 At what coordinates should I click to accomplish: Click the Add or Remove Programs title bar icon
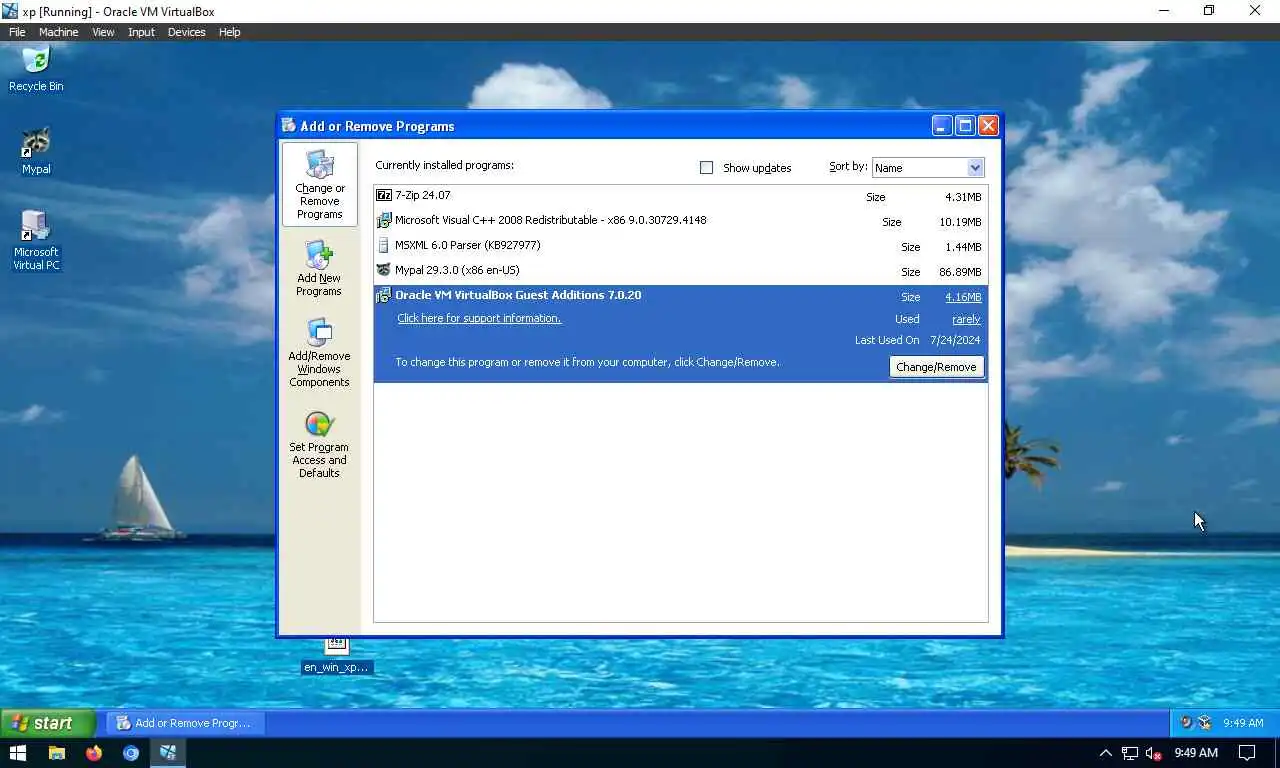289,125
